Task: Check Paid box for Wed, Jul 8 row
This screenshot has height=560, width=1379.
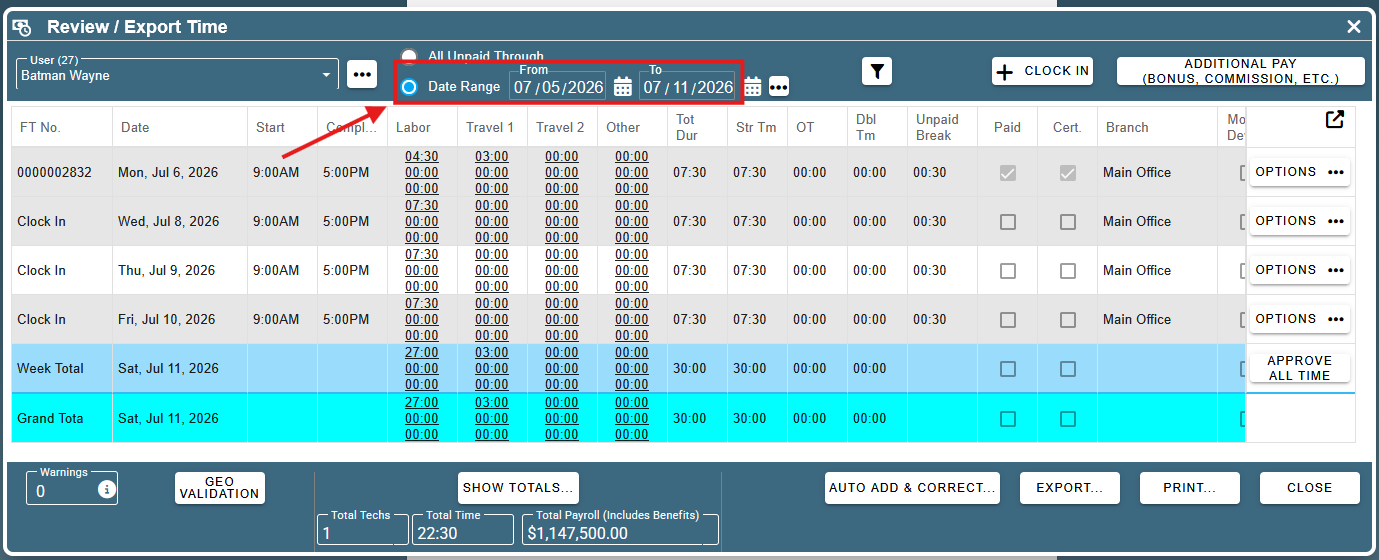Action: pos(1008,221)
